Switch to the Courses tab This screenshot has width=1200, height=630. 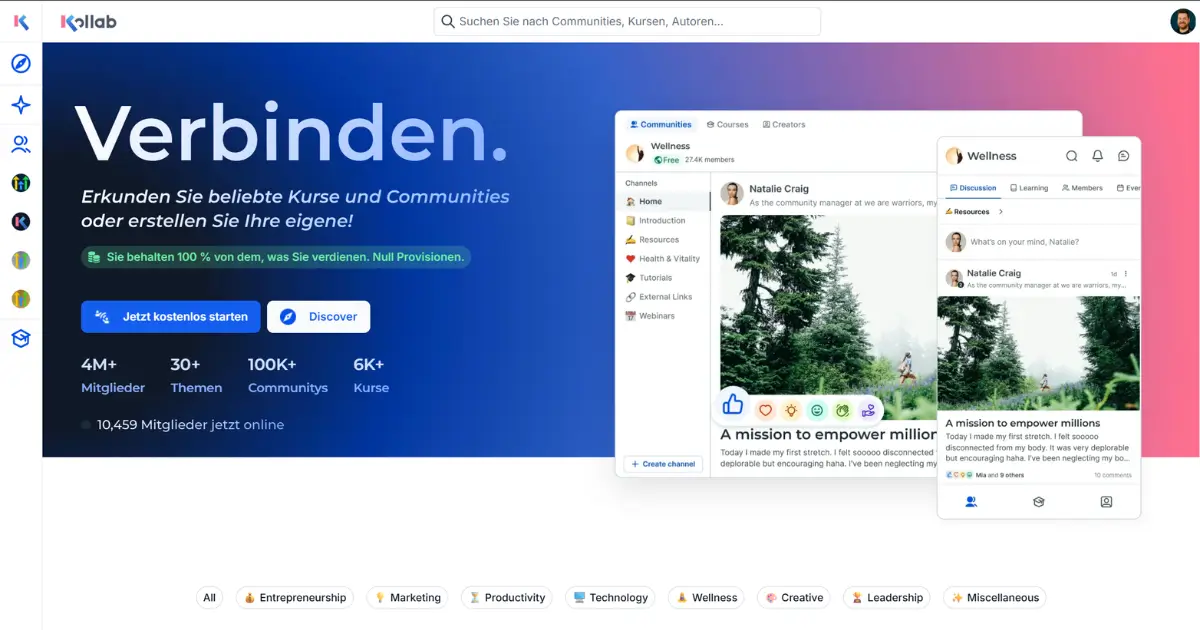727,124
